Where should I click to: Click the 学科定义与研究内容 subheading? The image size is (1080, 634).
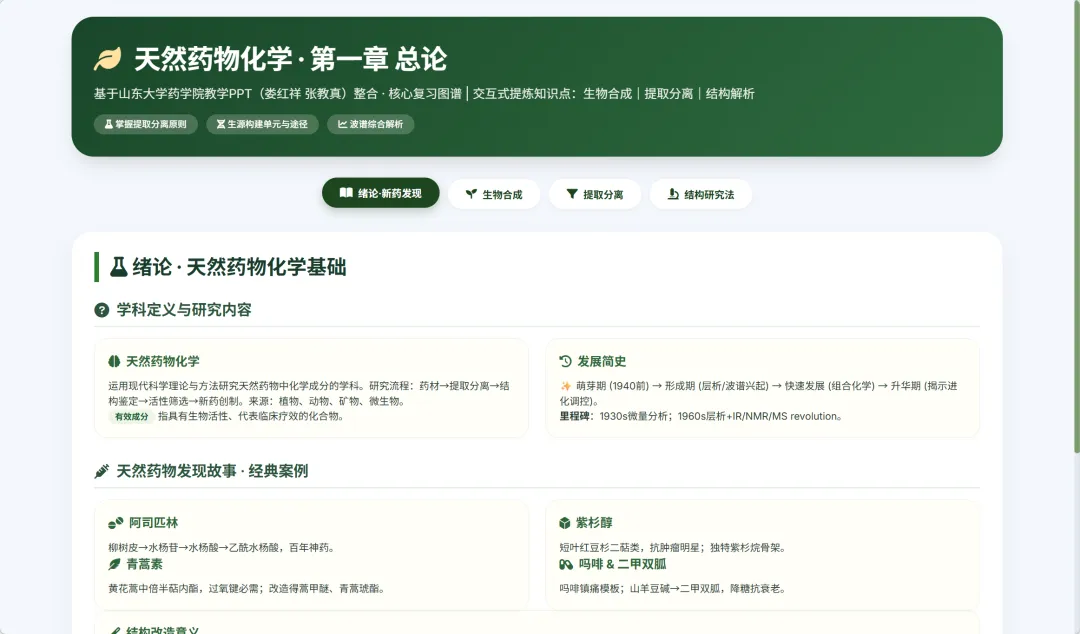(184, 310)
